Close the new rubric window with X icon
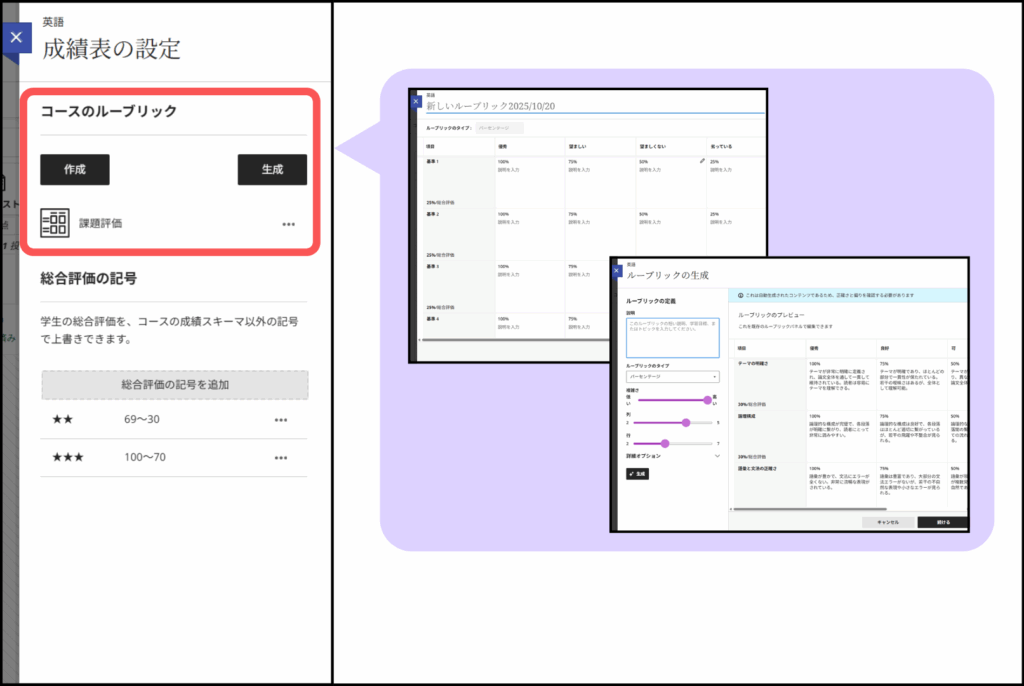The height and width of the screenshot is (686, 1024). [x=416, y=101]
